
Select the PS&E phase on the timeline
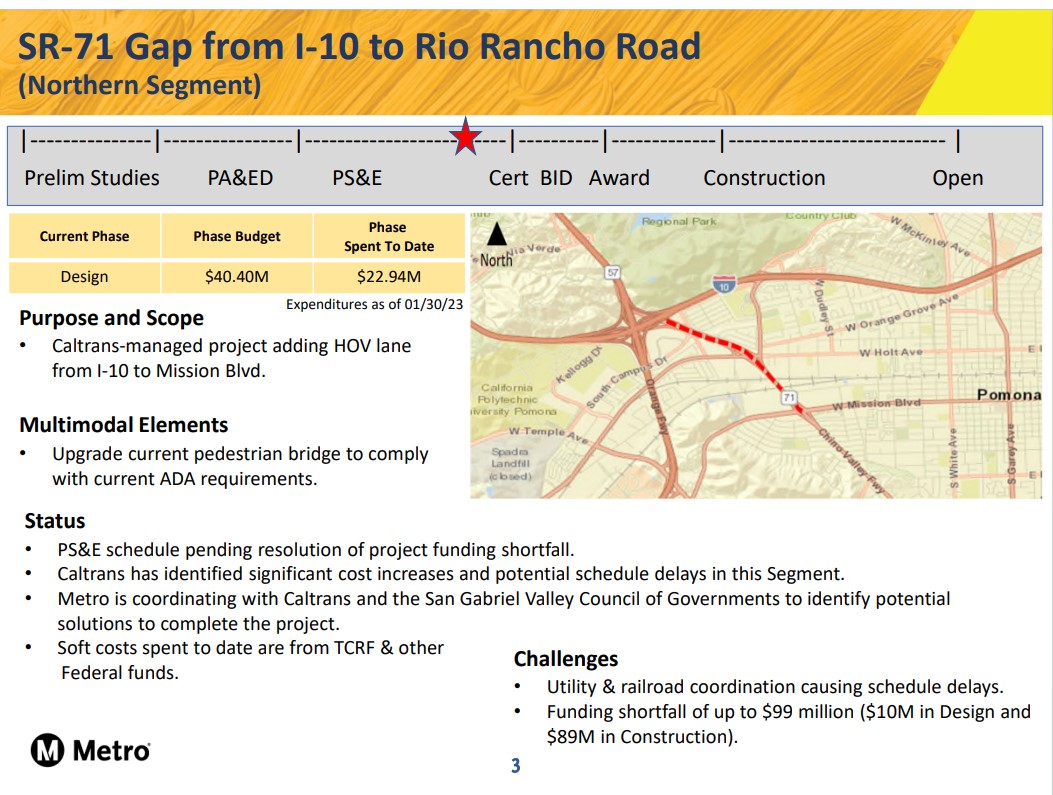click(360, 178)
